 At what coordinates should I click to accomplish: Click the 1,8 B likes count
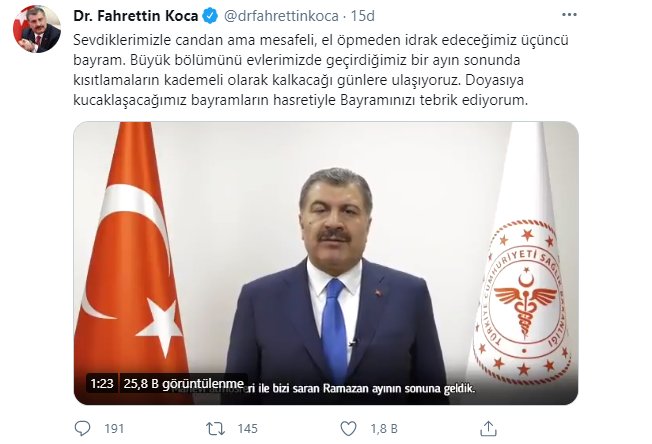384,429
